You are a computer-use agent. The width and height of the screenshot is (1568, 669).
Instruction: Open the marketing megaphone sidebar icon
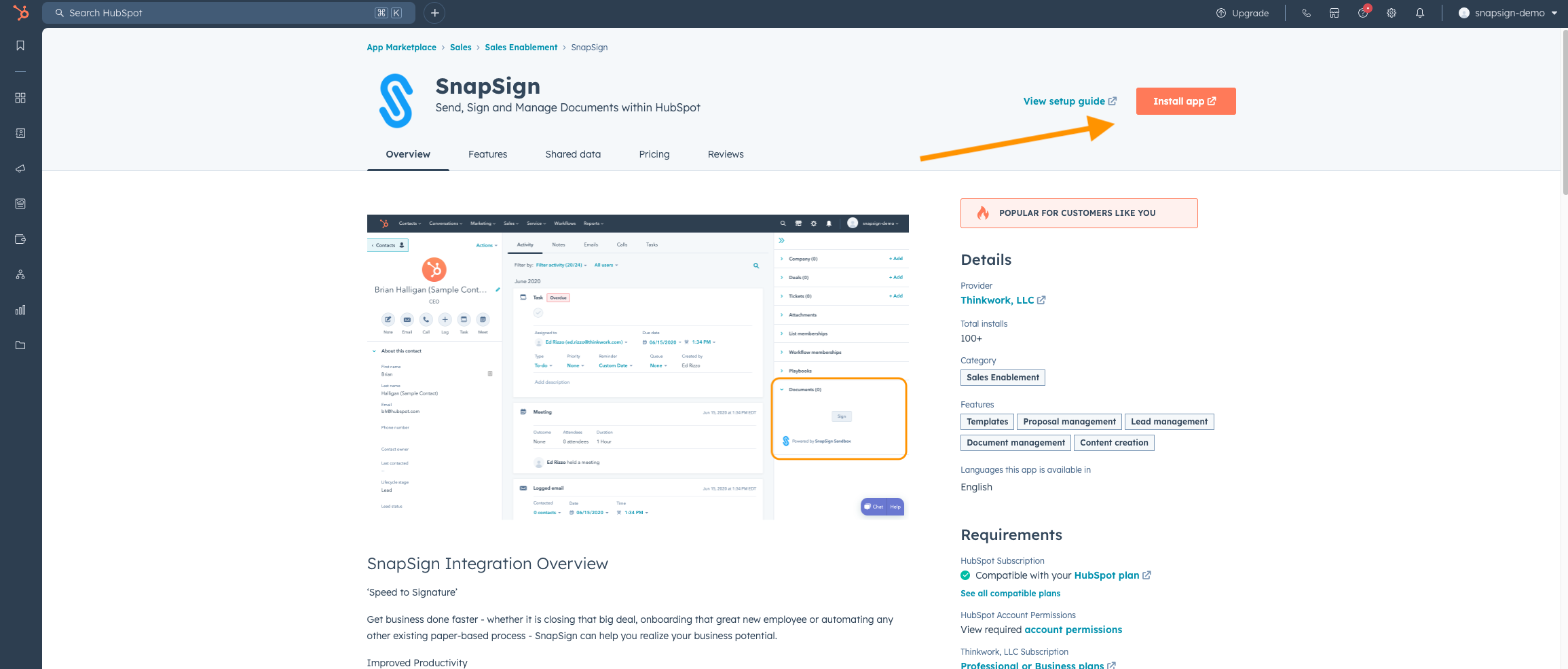pyautogui.click(x=20, y=168)
